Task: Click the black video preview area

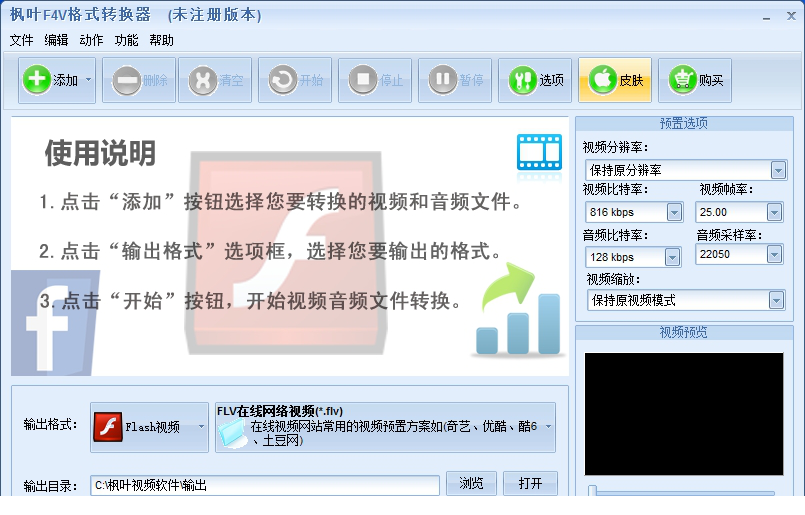Action: coord(684,414)
